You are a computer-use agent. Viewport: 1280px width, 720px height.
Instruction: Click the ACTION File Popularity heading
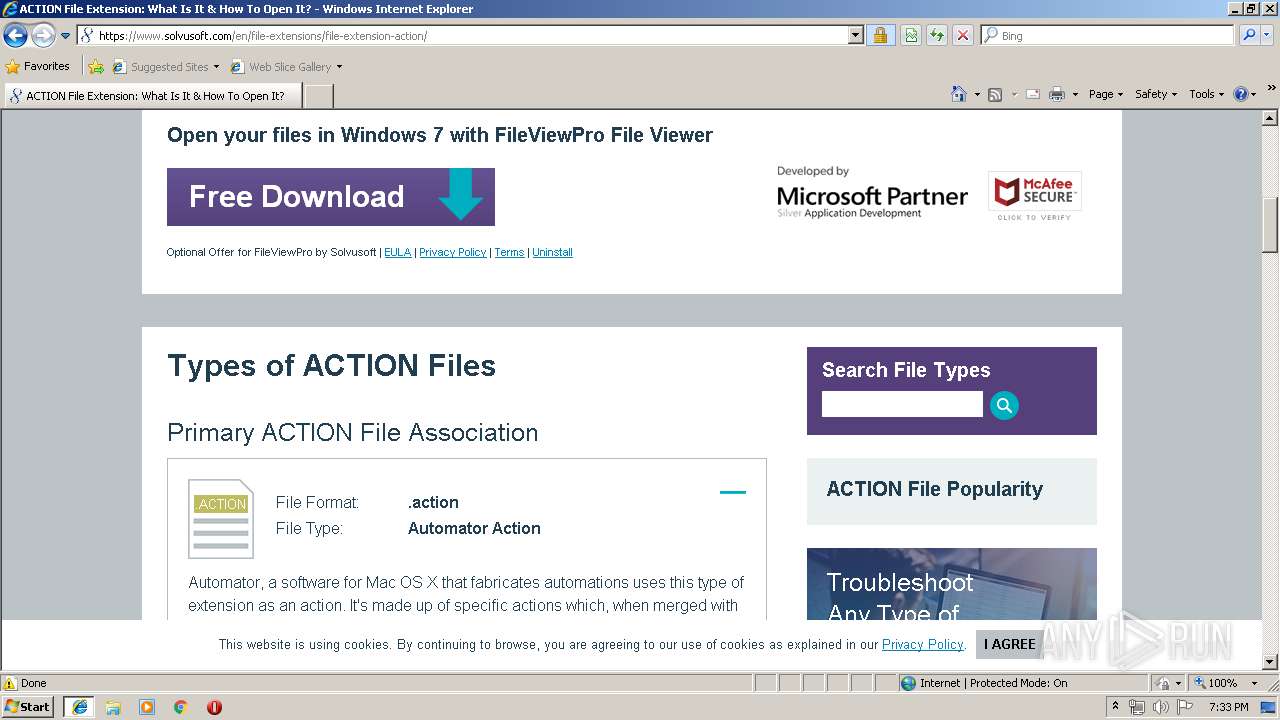[x=935, y=489]
